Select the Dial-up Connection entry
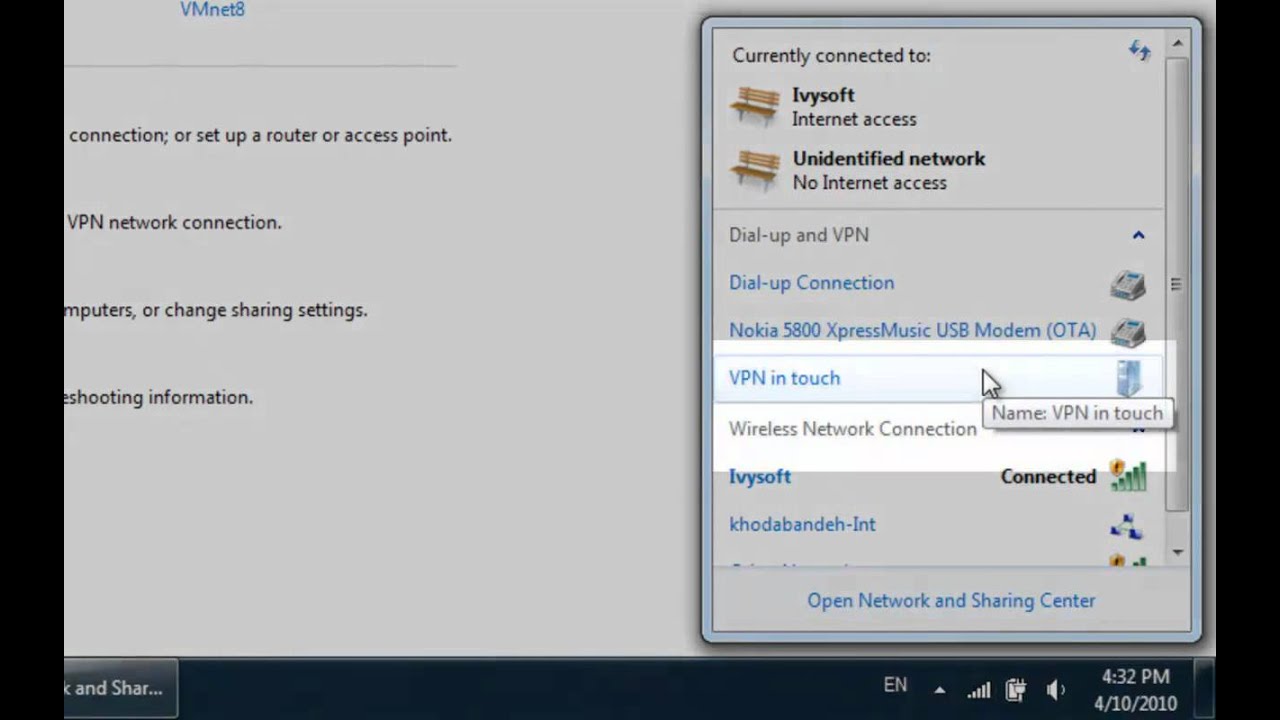Screen dimensions: 1280x720 [811, 283]
